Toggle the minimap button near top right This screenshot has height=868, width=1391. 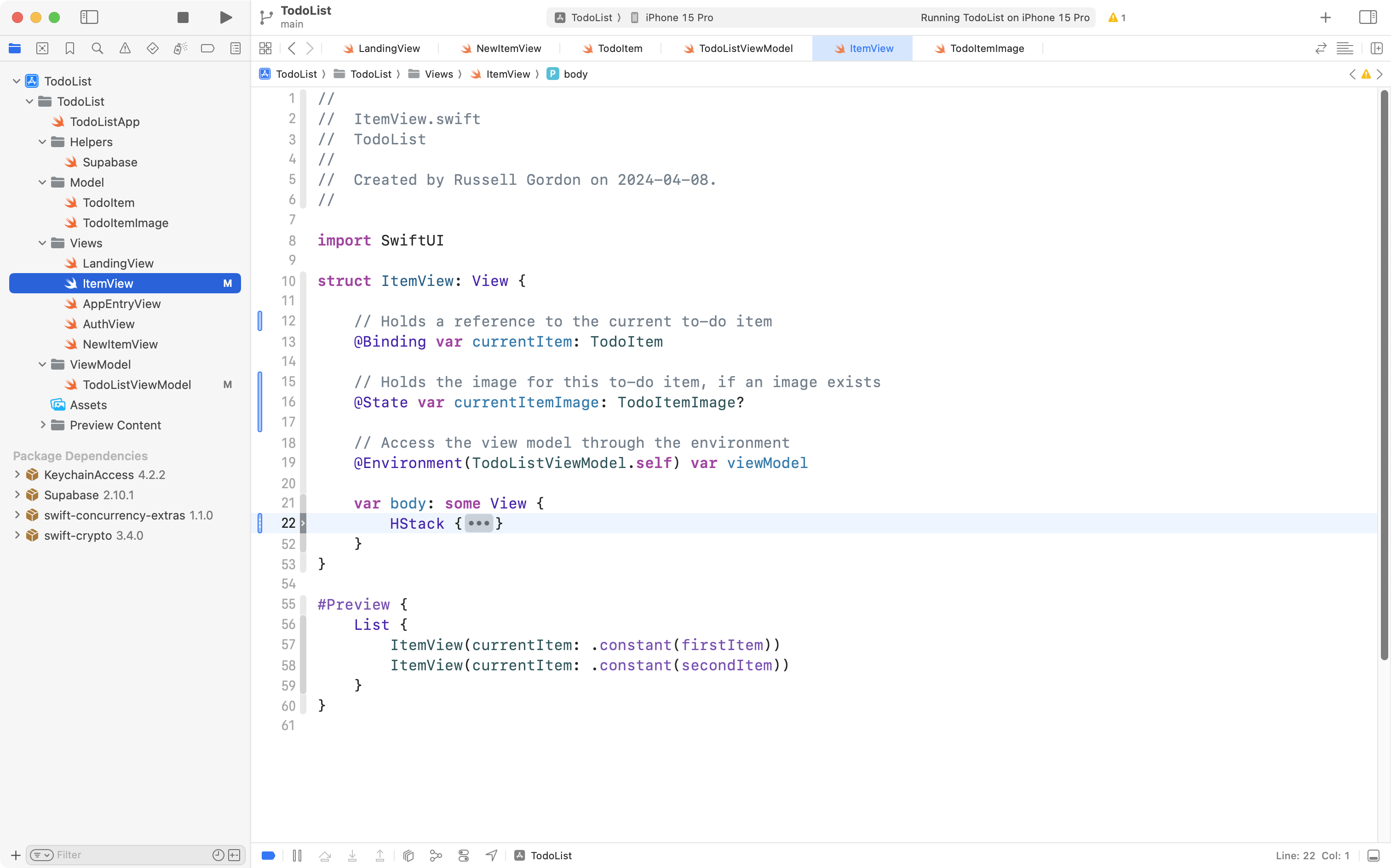tap(1345, 48)
